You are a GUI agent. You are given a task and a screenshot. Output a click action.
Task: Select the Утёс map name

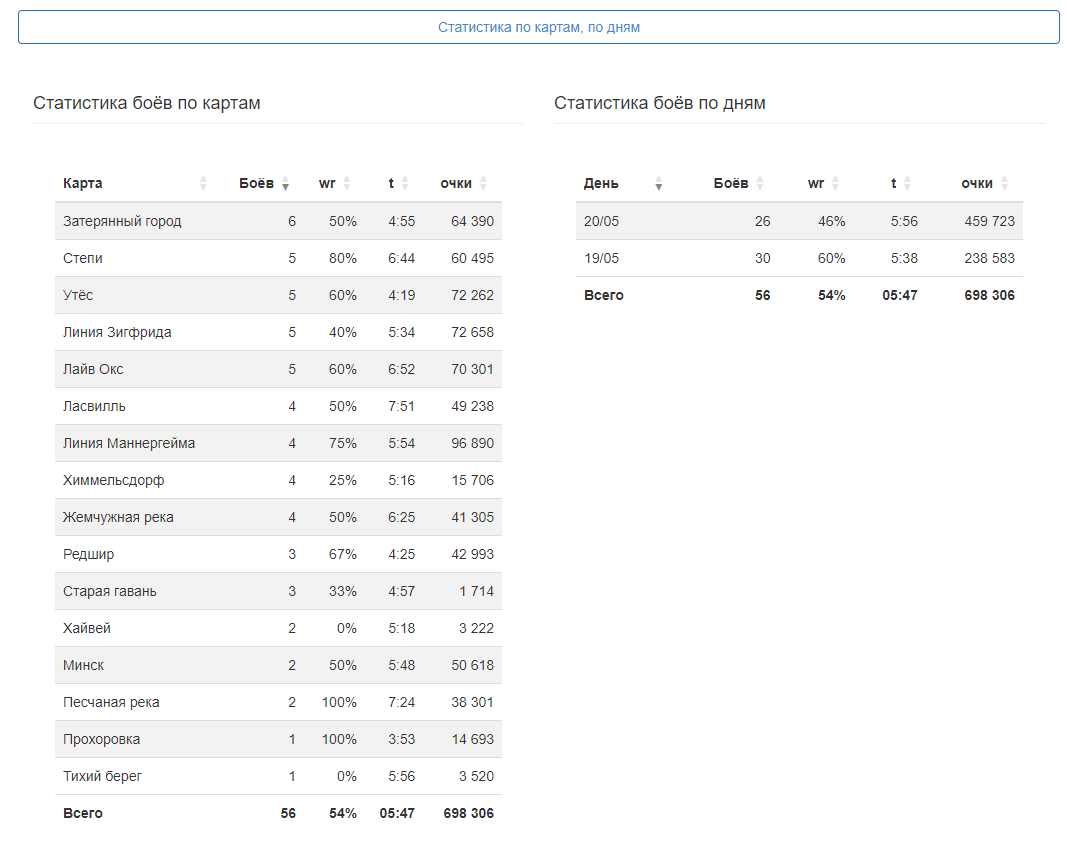pyautogui.click(x=78, y=295)
